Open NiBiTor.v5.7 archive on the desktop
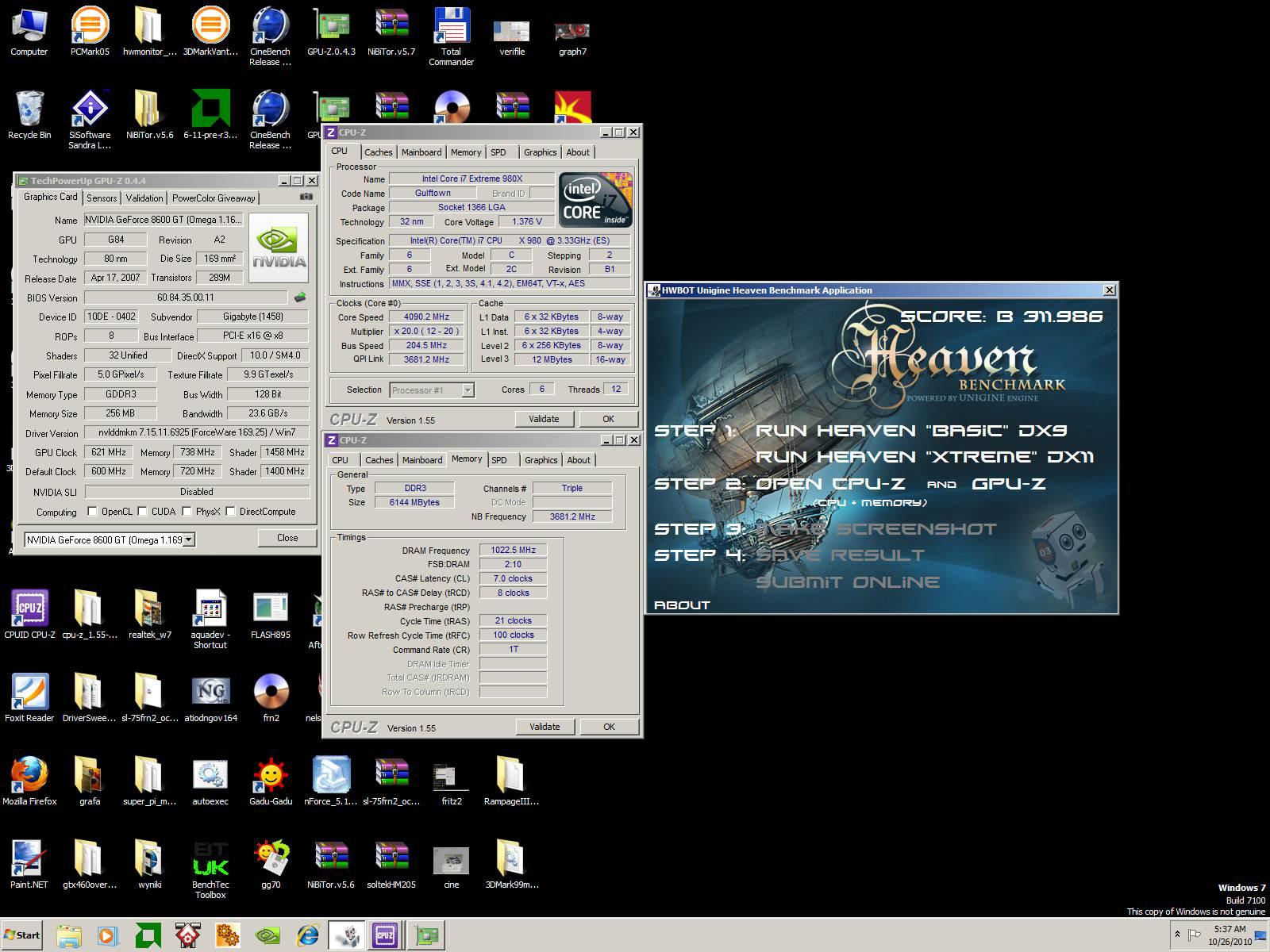Image resolution: width=1270 pixels, height=952 pixels. (391, 32)
